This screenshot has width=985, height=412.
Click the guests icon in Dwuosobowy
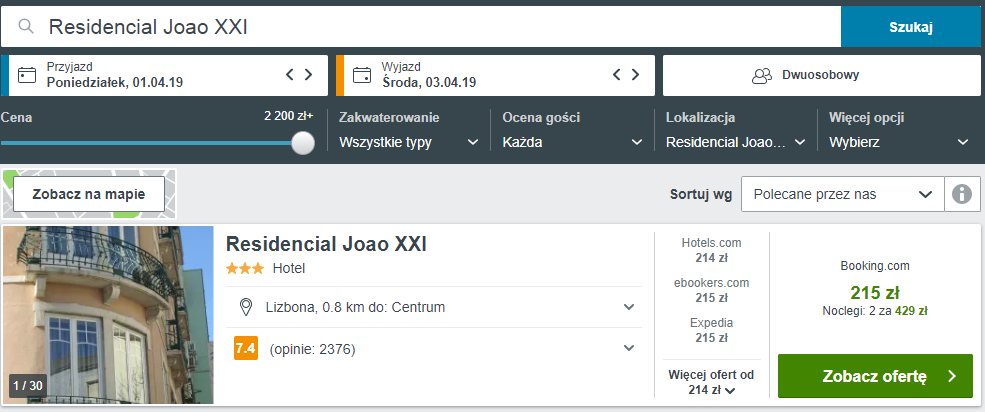pos(762,75)
